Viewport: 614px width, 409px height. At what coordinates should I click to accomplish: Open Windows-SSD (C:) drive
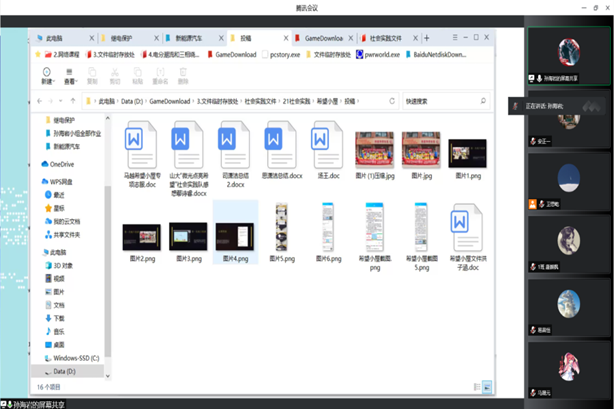point(76,357)
